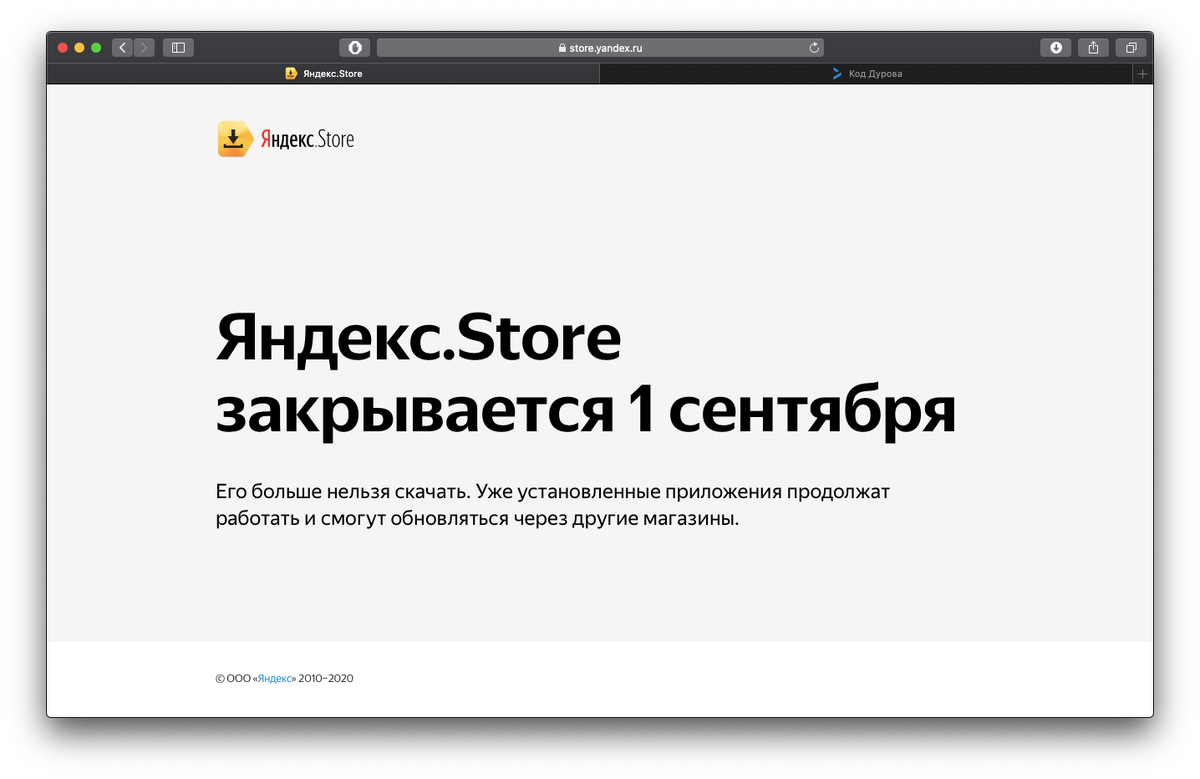Screen dimensions: 1200x779
Task: Close the Safari window with red button
Action: pos(63,47)
